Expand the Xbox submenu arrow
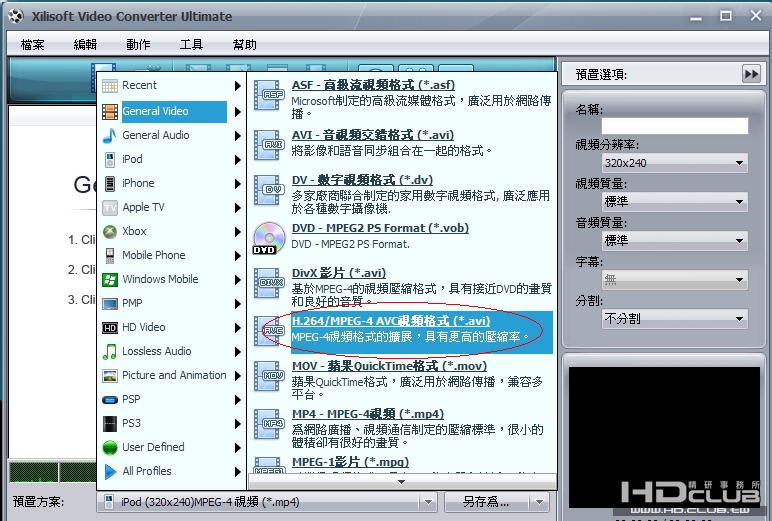This screenshot has height=521, width=772. pos(237,231)
